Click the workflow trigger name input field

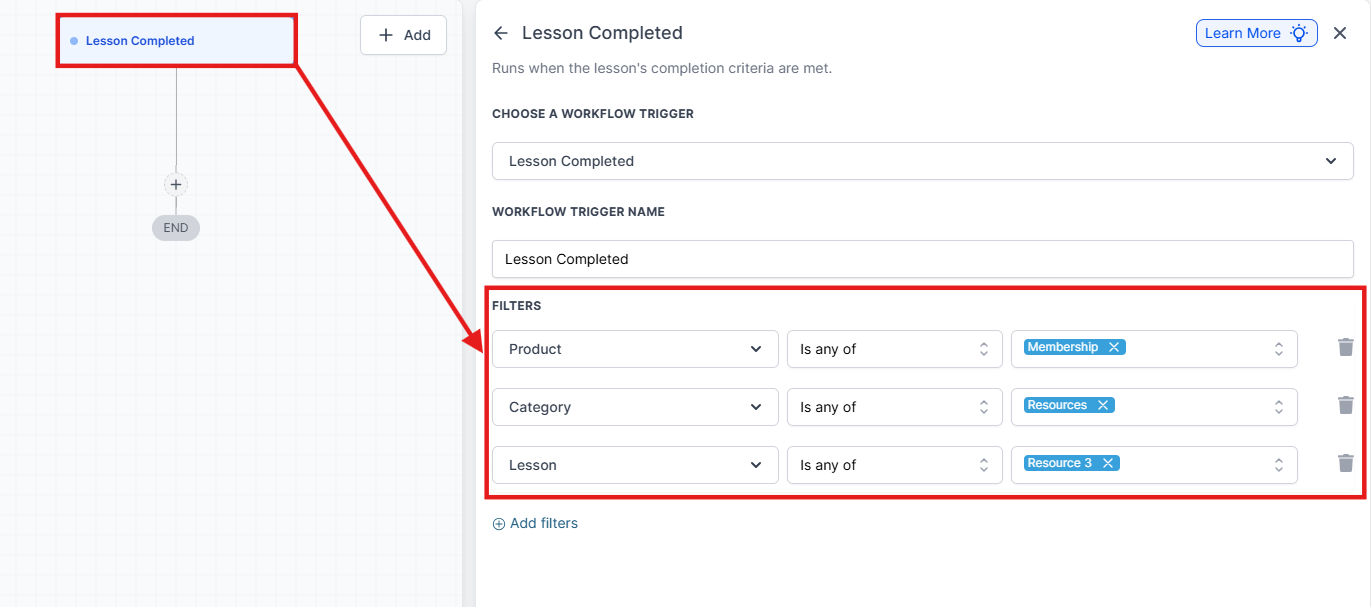[922, 259]
